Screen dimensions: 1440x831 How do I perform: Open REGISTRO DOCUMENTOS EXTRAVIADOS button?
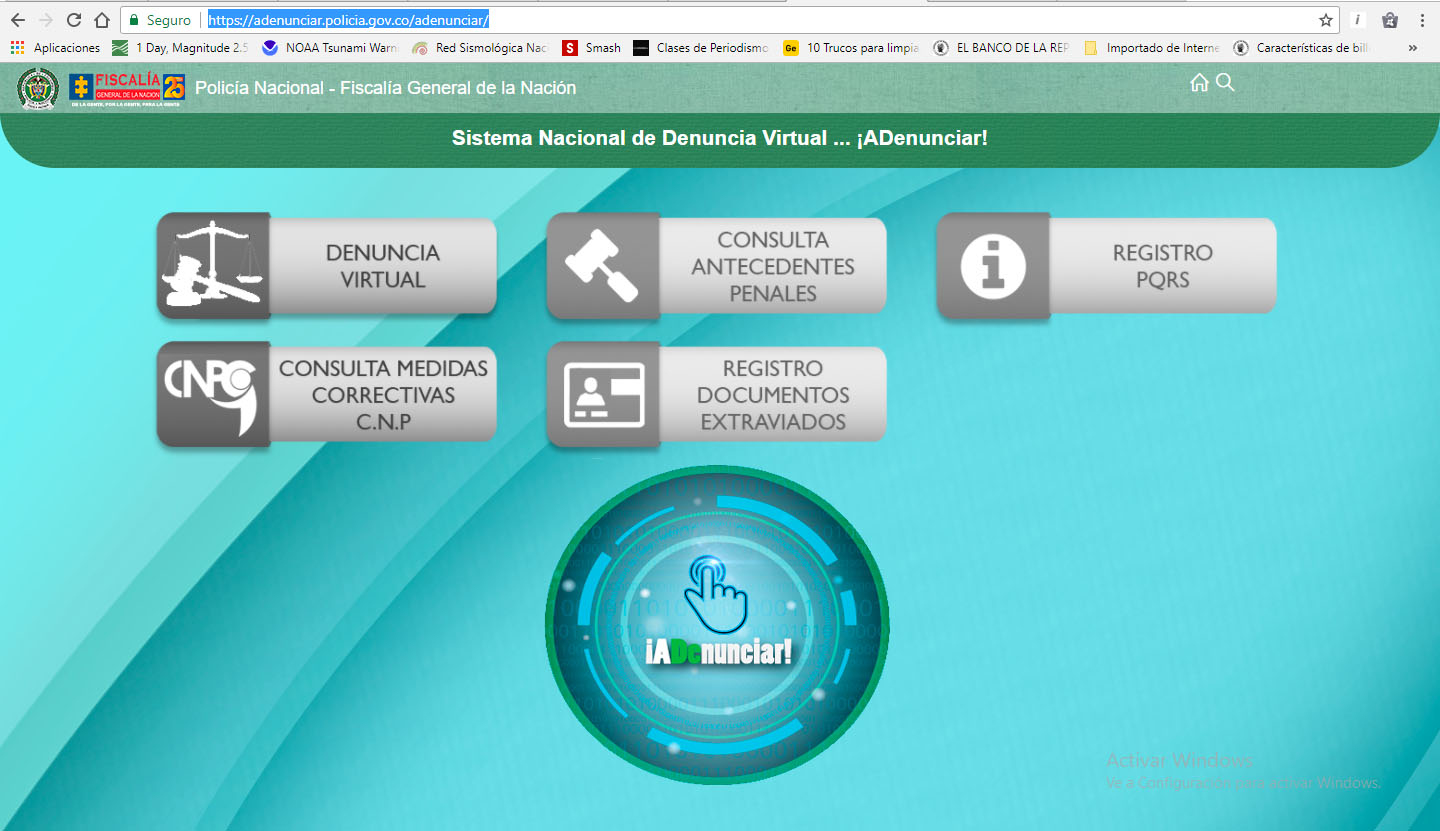(x=717, y=395)
